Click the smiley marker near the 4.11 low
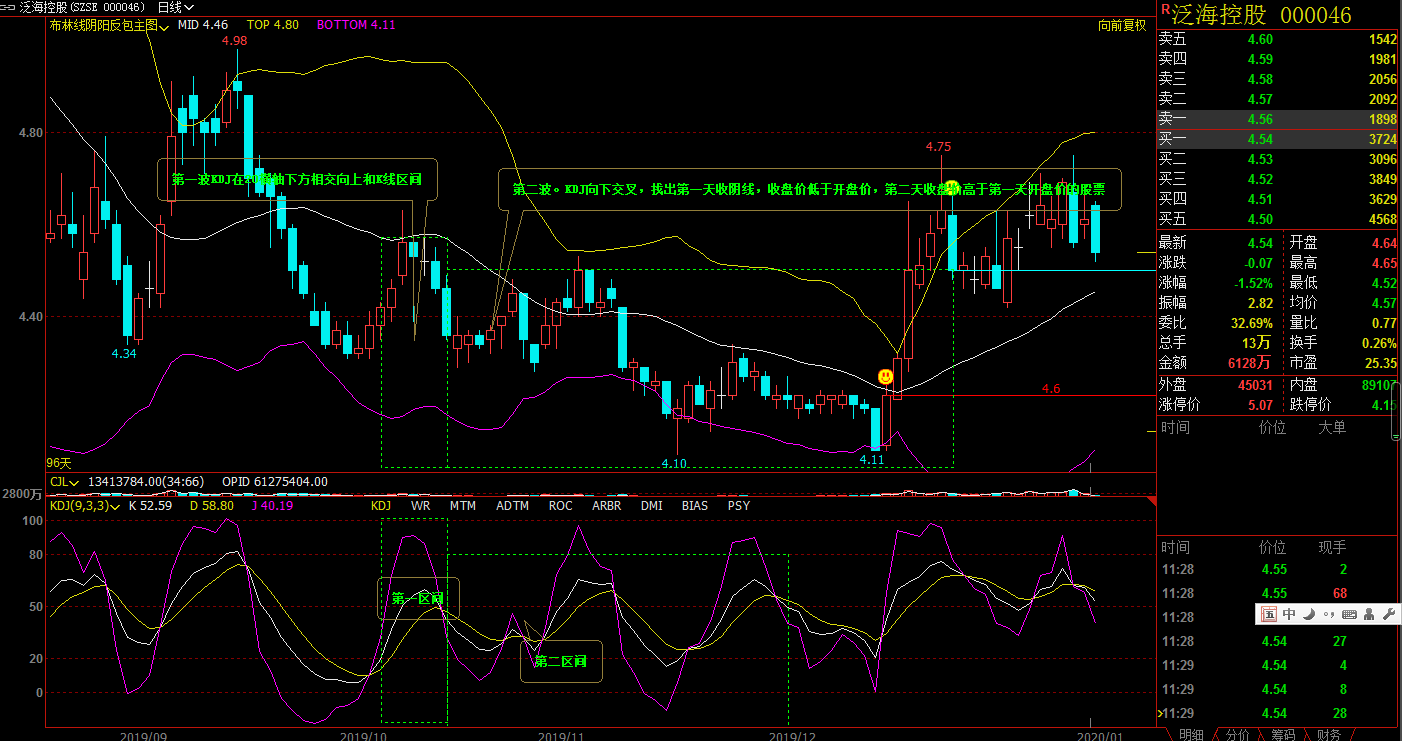 [x=885, y=377]
